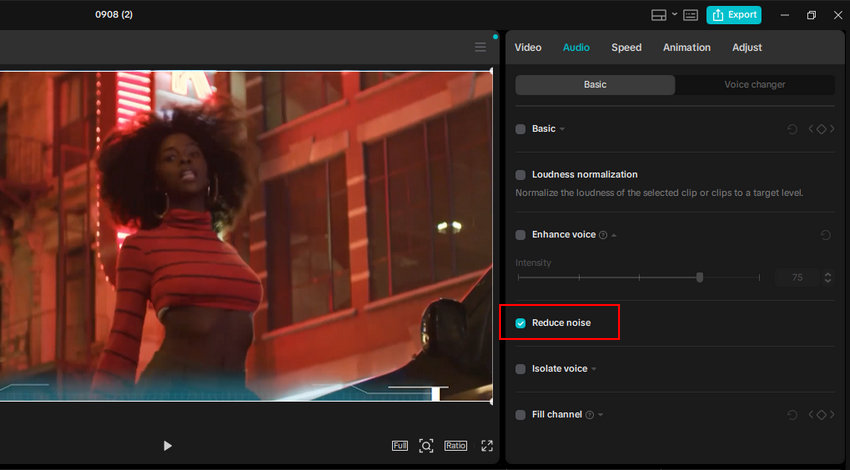Screen dimensions: 850x470
Task: Open the Animation tab
Action: tap(686, 47)
